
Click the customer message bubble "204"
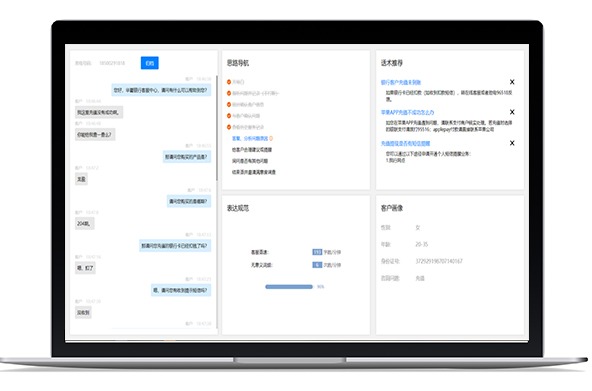[85, 223]
